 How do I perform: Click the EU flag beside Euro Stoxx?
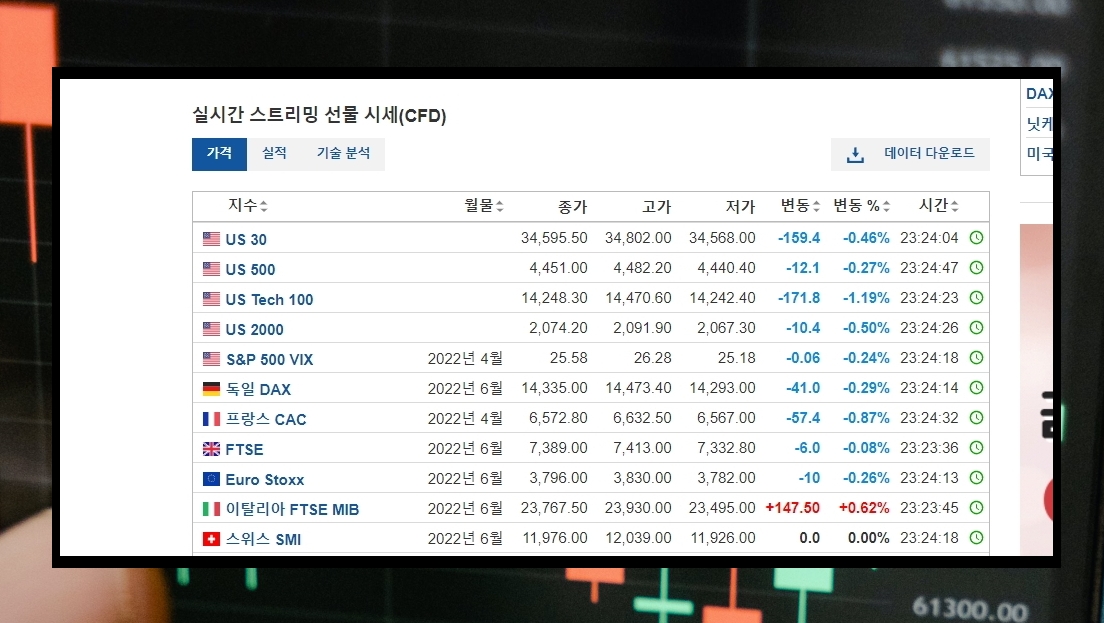click(211, 479)
